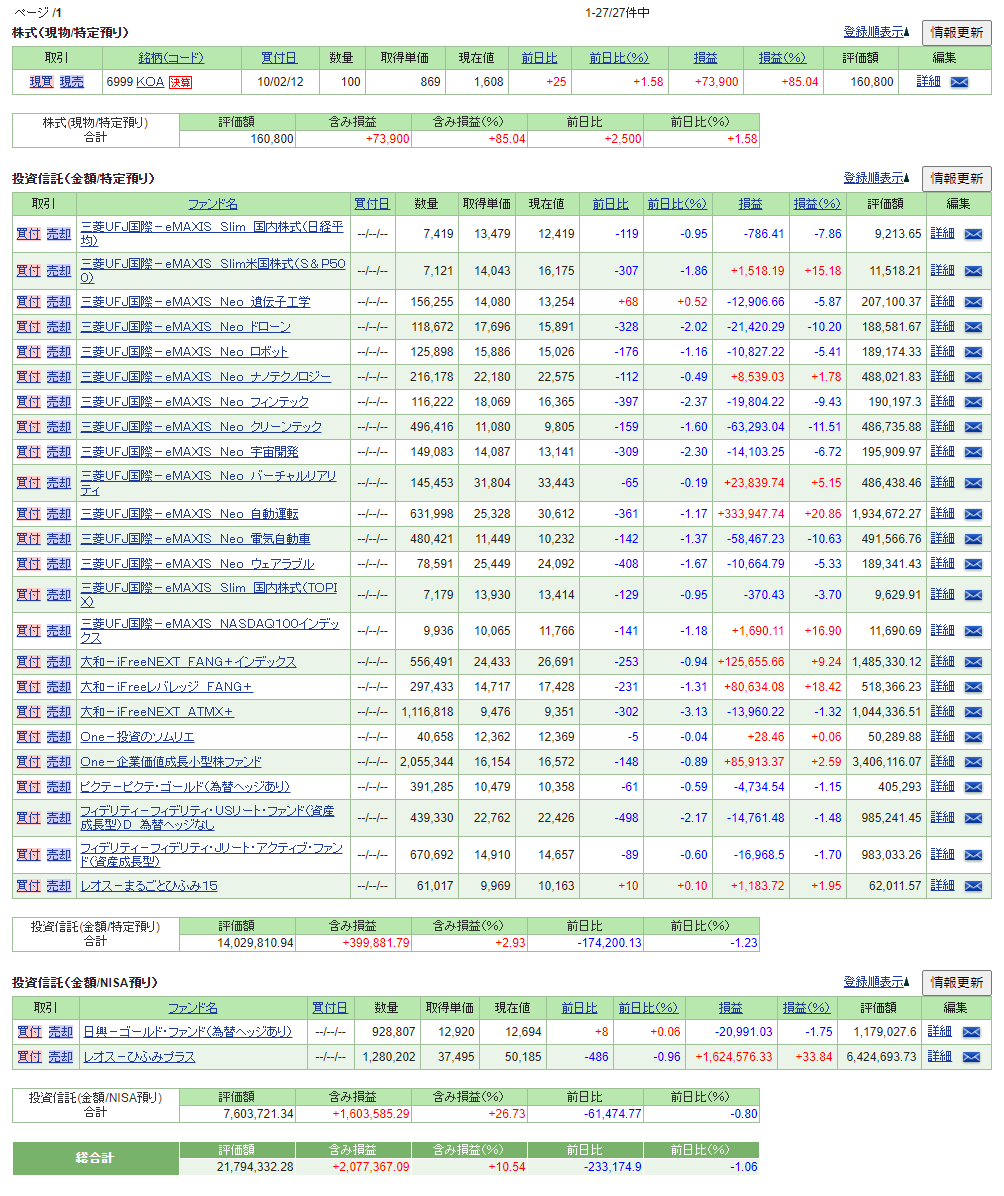Sort 特定預り funds by ファンド名 header

[213, 204]
